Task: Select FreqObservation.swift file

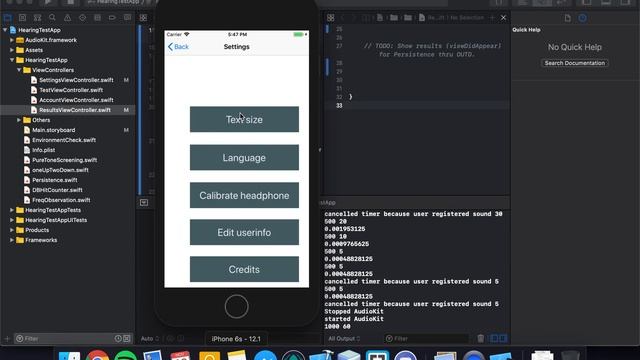Action: point(61,200)
